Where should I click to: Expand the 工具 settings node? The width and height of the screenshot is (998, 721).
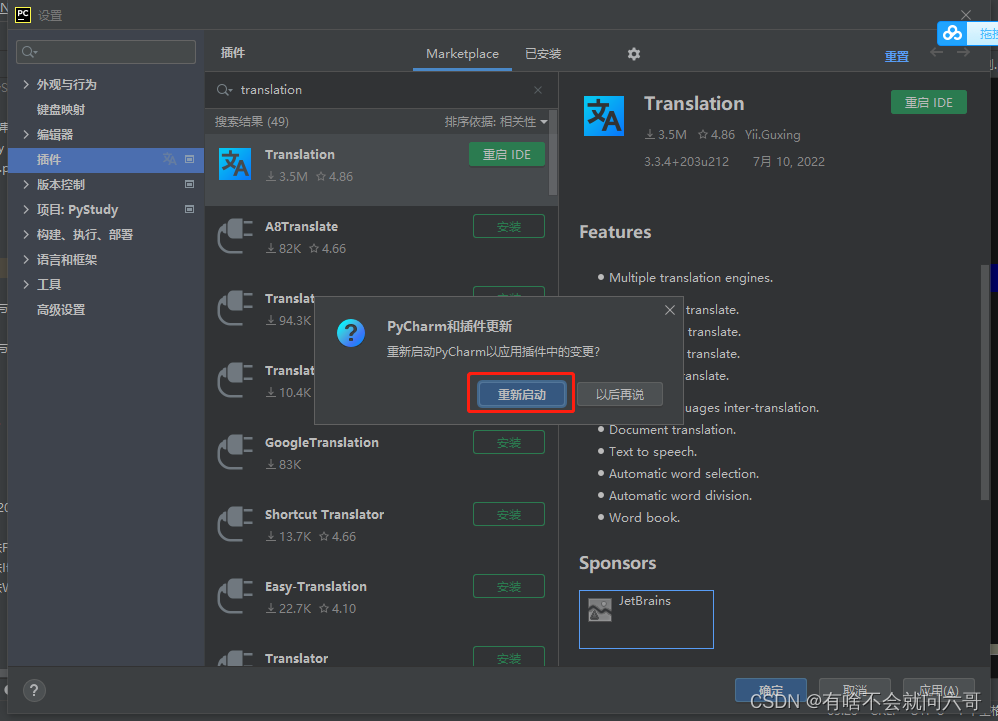(x=25, y=284)
